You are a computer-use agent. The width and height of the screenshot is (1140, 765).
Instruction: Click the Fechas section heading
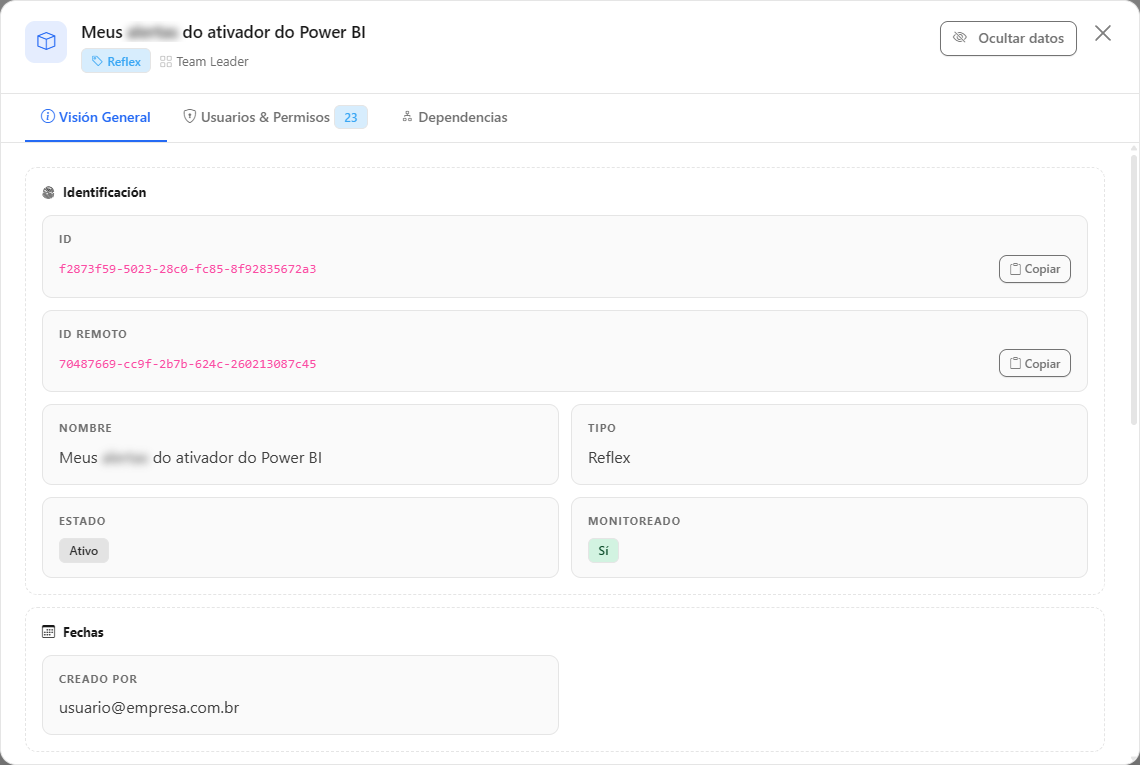[84, 632]
